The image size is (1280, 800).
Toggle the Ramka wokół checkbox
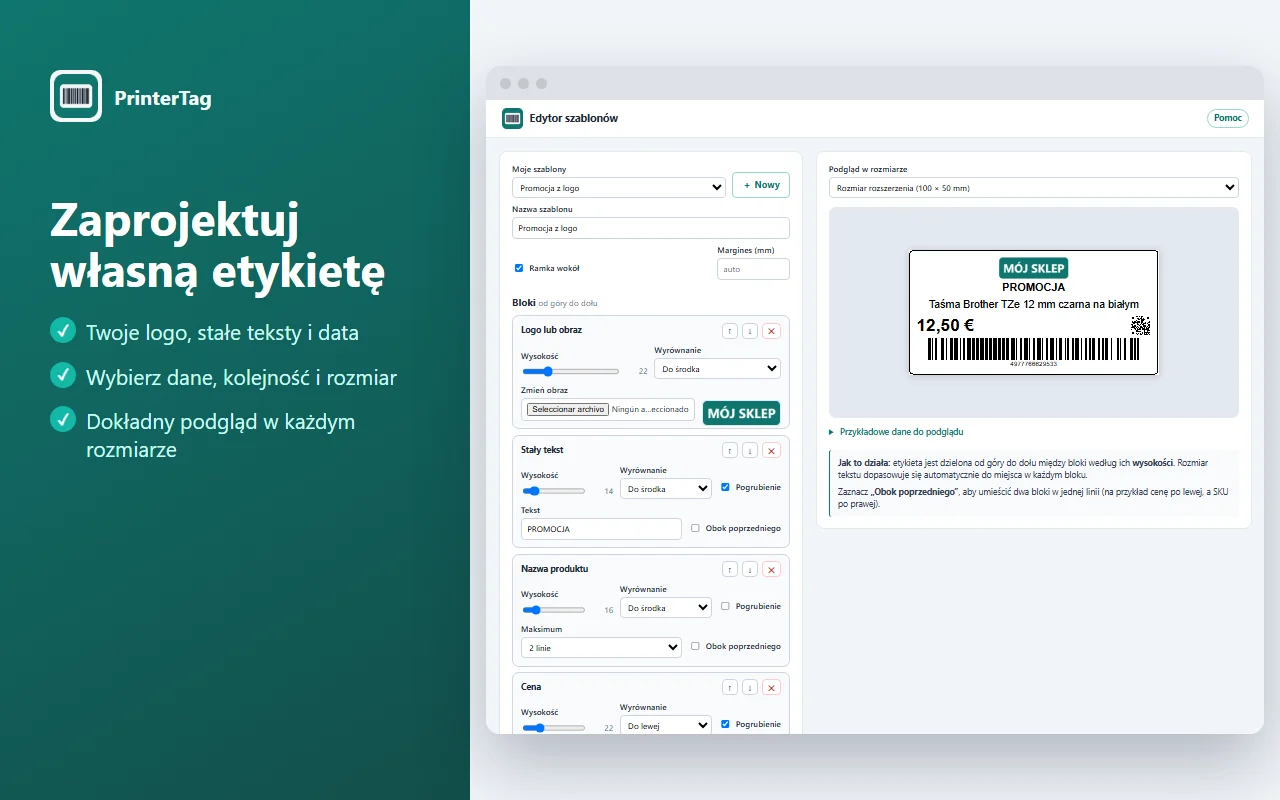(x=519, y=268)
